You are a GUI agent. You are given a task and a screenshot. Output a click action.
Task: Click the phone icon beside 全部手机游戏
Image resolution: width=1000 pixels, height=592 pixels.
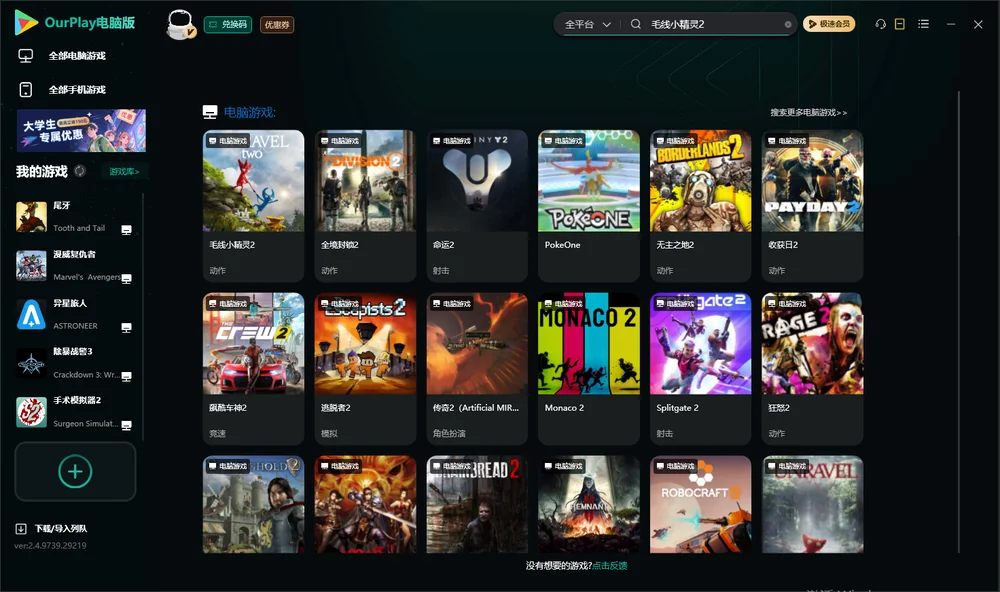coord(26,90)
